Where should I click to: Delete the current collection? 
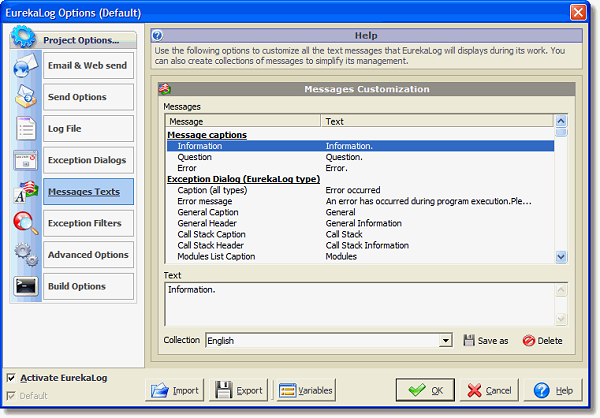click(543, 340)
